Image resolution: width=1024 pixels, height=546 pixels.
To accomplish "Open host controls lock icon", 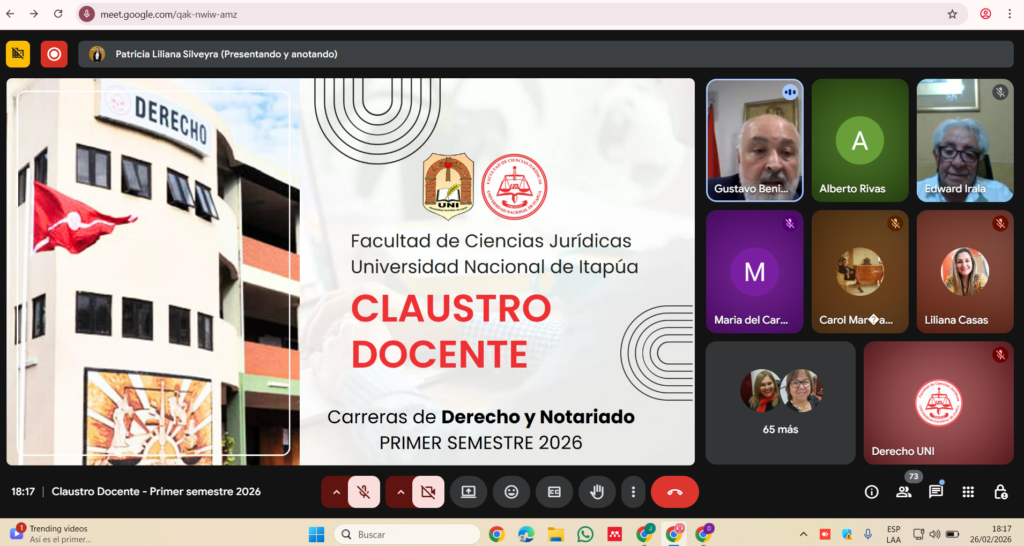I will 1000,492.
